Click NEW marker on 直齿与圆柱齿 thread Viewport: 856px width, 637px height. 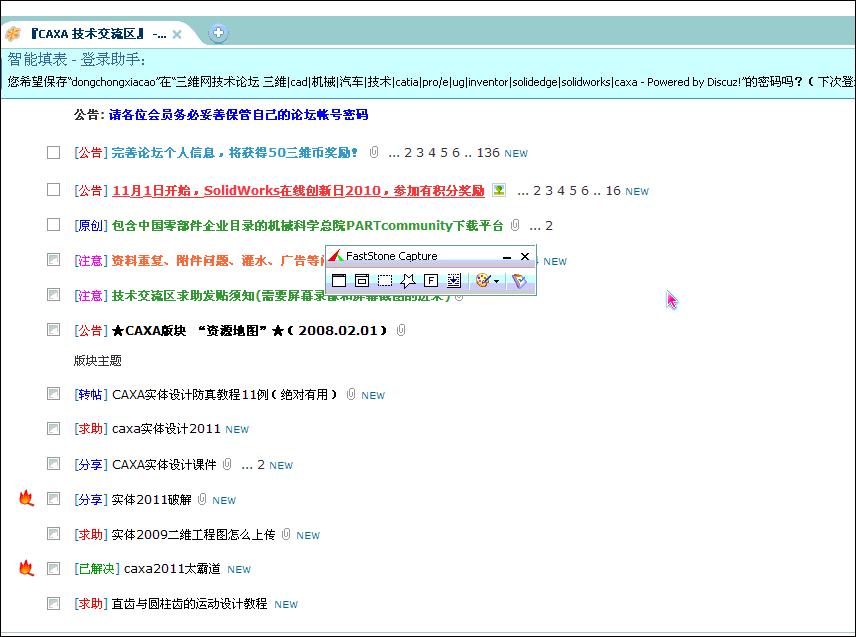pos(286,605)
